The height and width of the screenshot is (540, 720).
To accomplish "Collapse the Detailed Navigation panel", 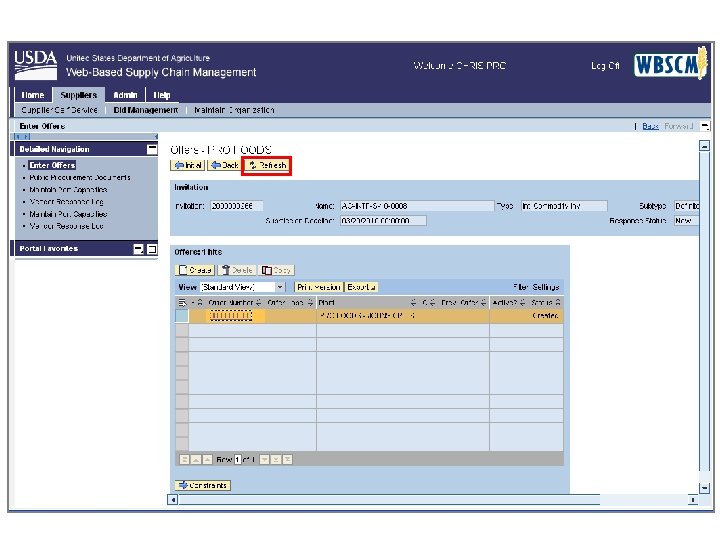I will (152, 149).
